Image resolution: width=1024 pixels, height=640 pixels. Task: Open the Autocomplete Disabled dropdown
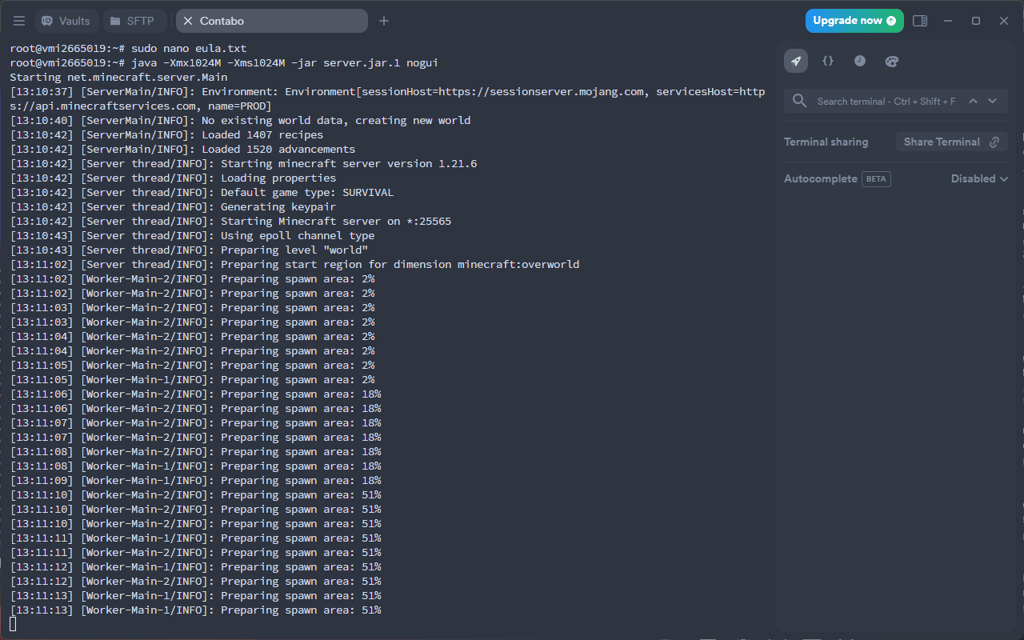pos(979,178)
